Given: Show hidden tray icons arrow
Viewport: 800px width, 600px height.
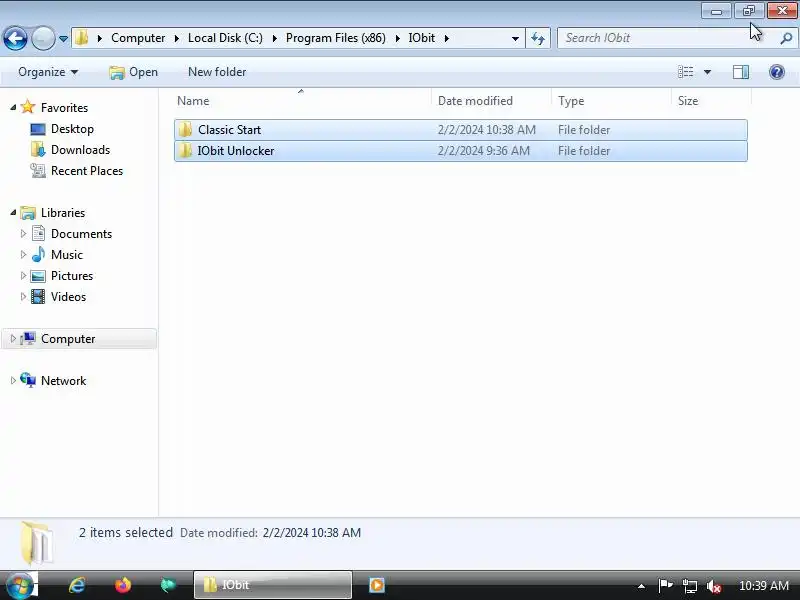Looking at the screenshot, I should point(641,586).
